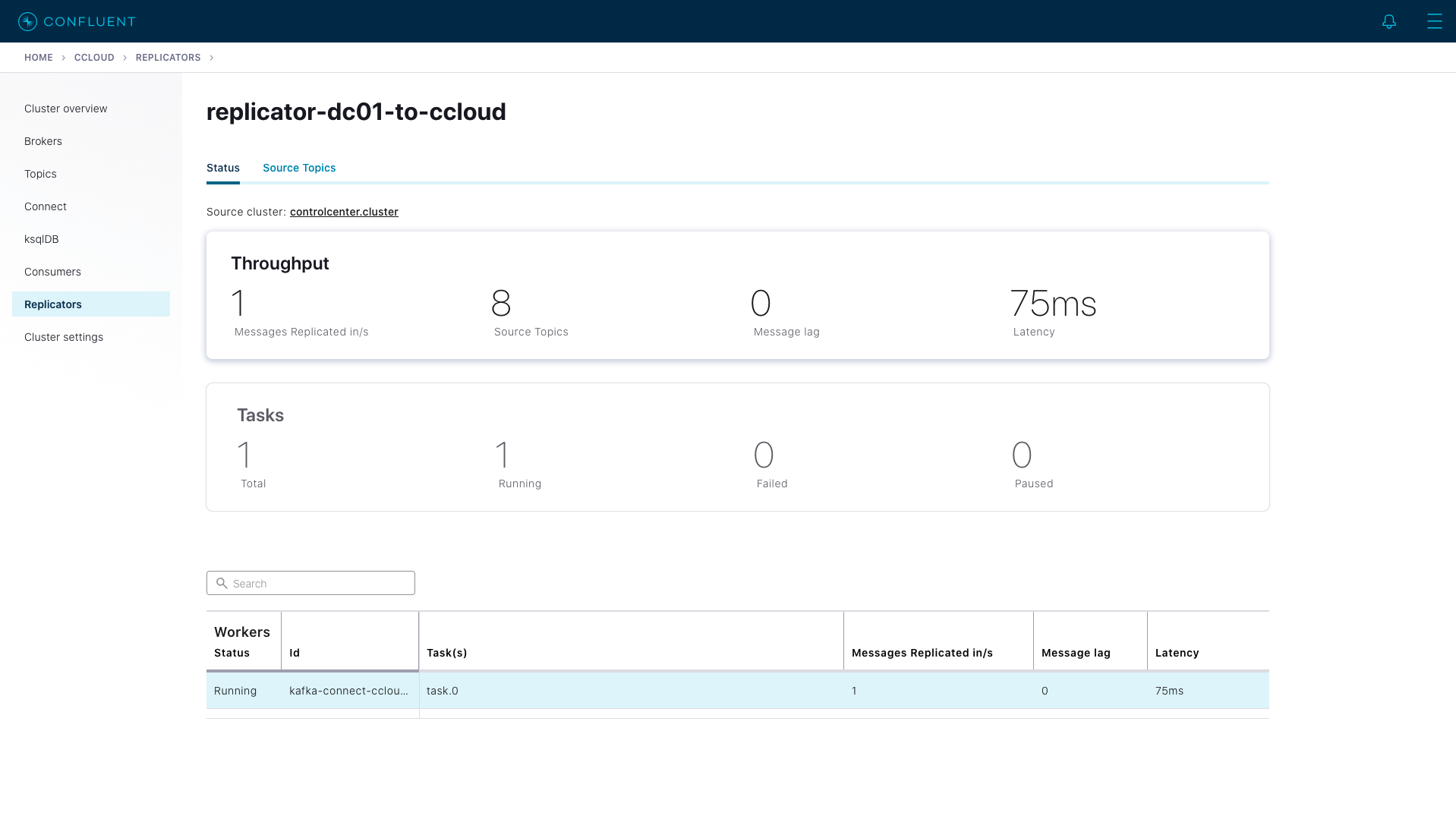Click the Confluent logo

pos(77,21)
